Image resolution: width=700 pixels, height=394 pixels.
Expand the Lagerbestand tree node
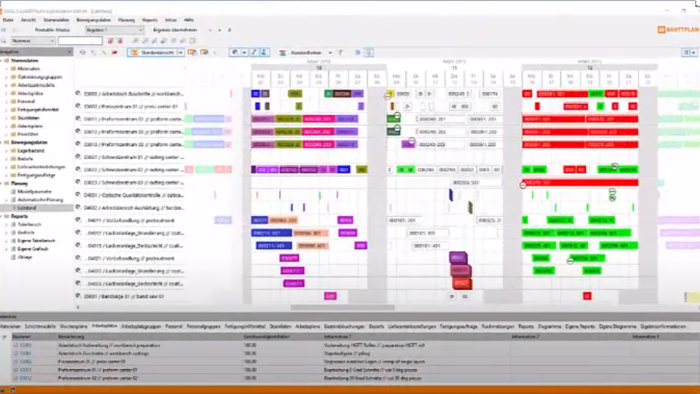6,151
